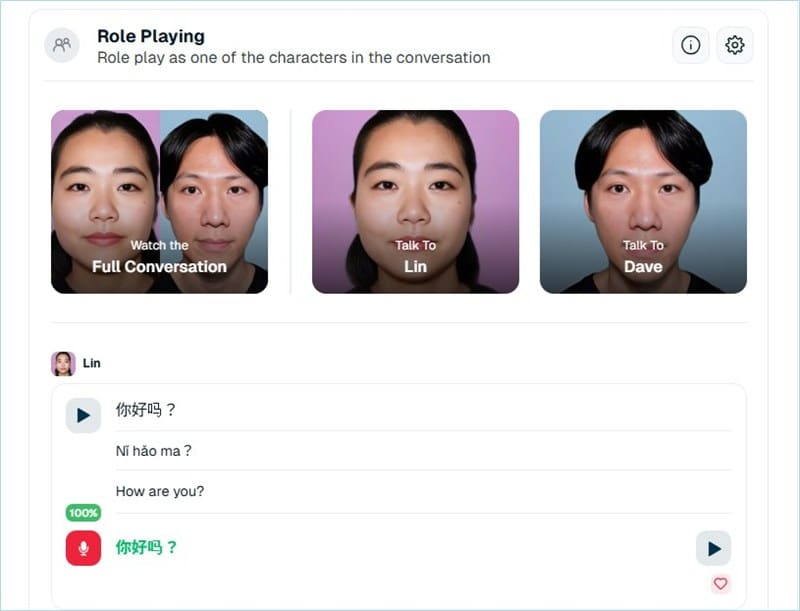800x611 pixels.
Task: Click the green 100% score badge
Action: [83, 513]
